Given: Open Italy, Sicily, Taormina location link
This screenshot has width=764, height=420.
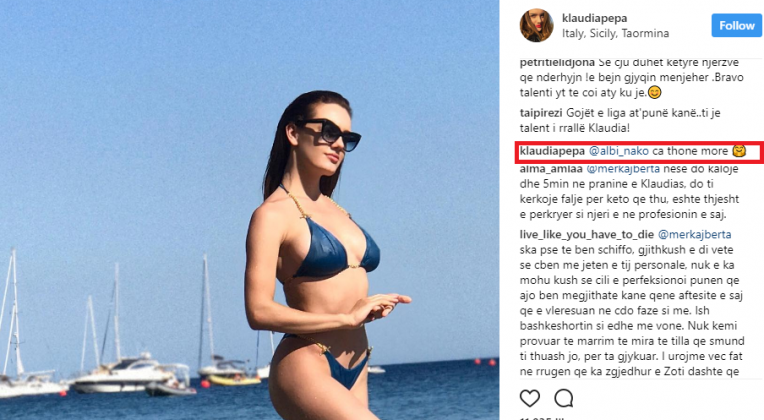Looking at the screenshot, I should pyautogui.click(x=615, y=33).
